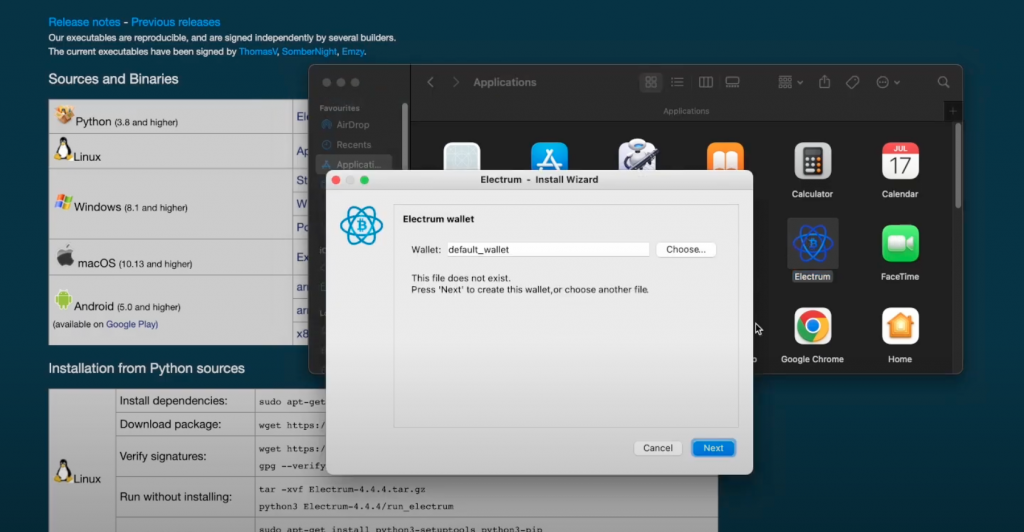Click into the Wallet name field
Viewport: 1024px width, 532px height.
coord(548,249)
